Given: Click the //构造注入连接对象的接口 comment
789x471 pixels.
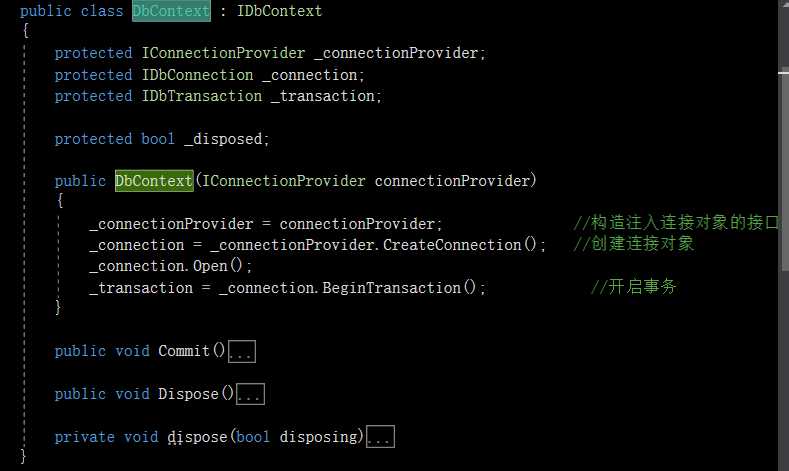Looking at the screenshot, I should 676,223.
